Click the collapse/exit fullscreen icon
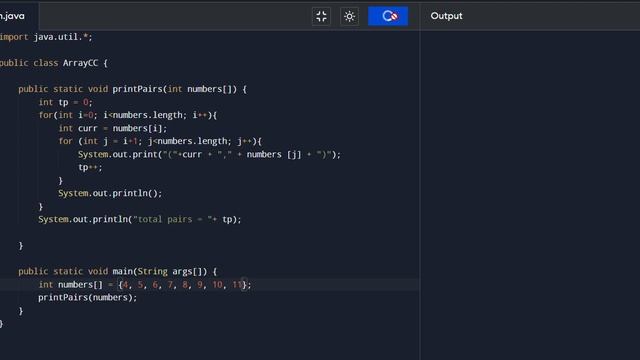 tap(321, 16)
